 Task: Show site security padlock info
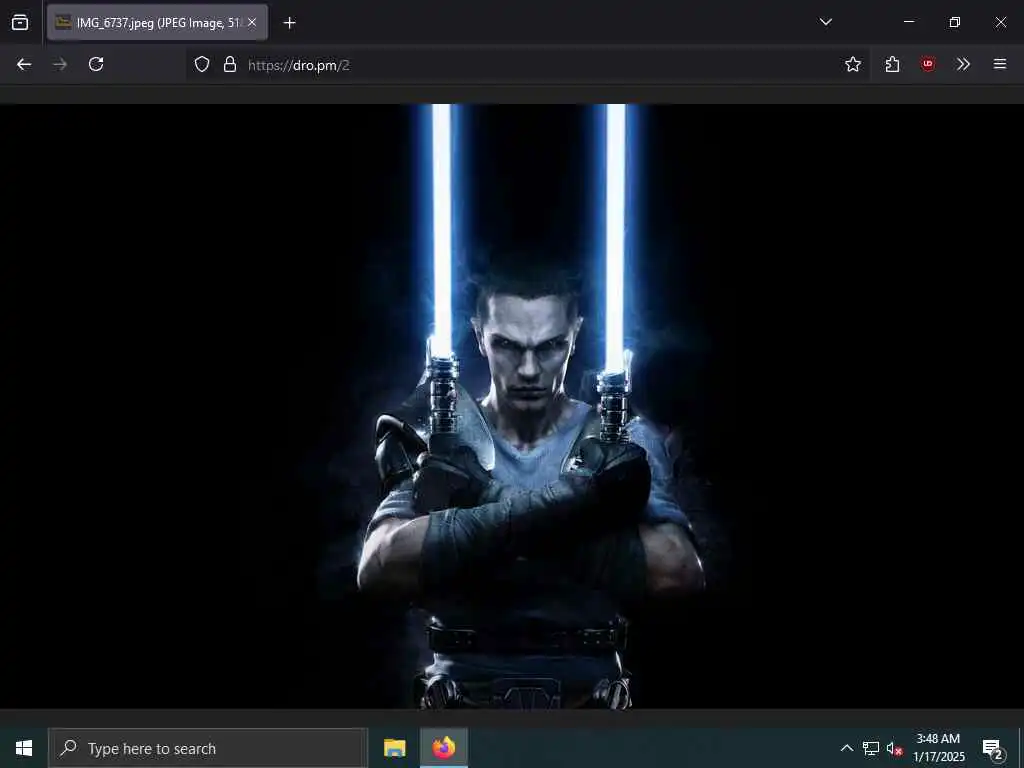point(230,64)
